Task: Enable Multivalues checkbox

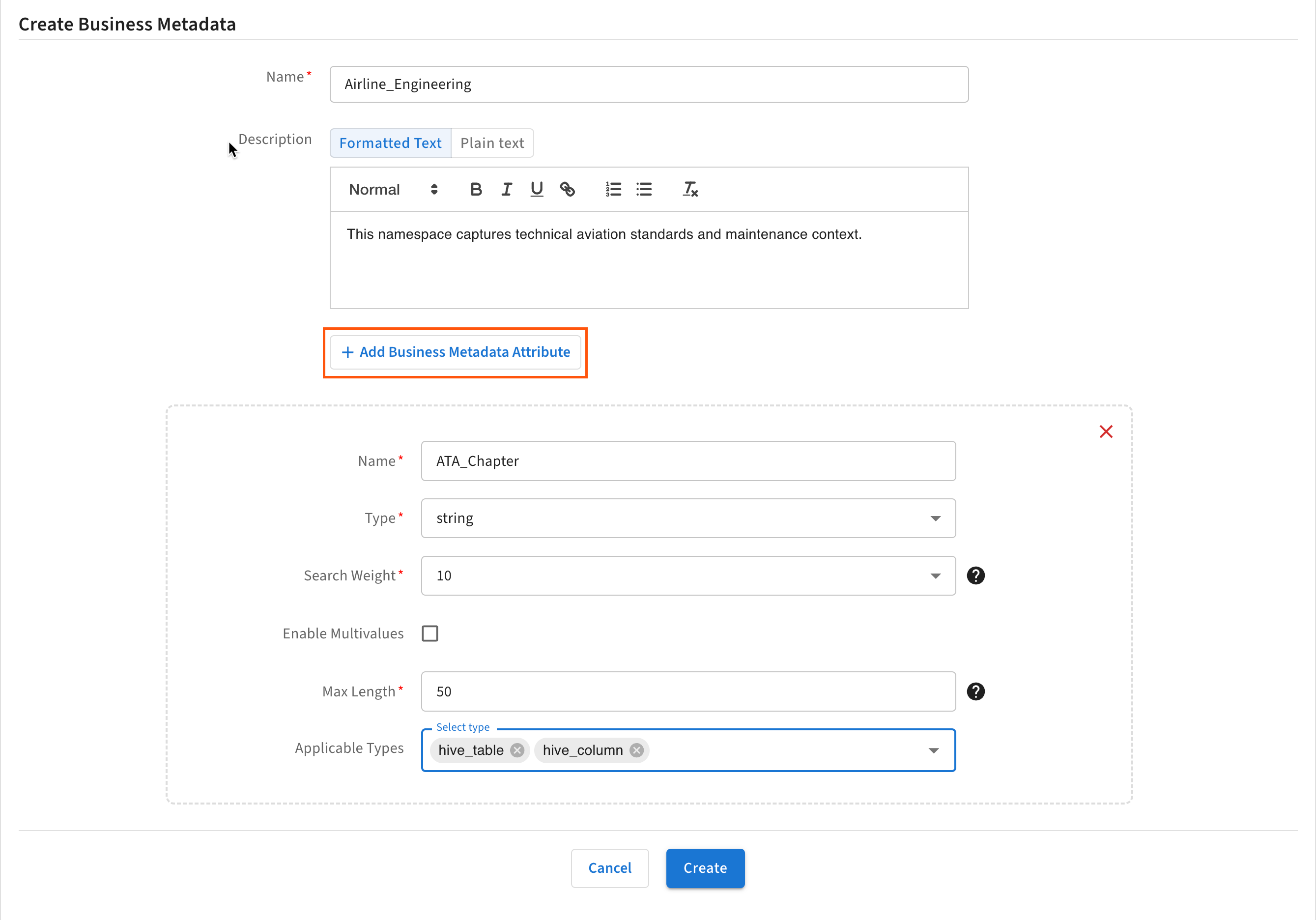Action: pyautogui.click(x=430, y=633)
